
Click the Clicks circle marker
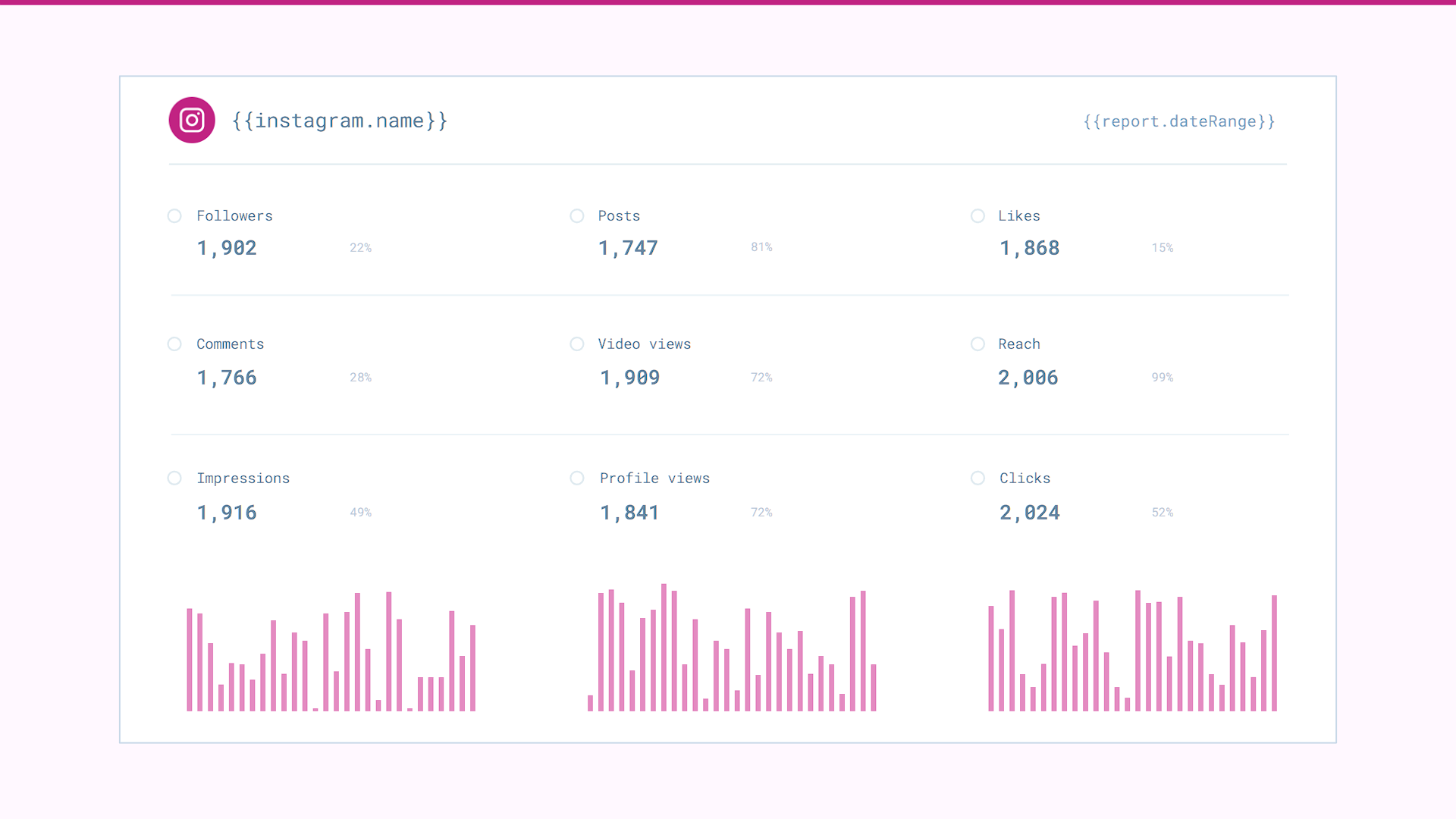978,479
